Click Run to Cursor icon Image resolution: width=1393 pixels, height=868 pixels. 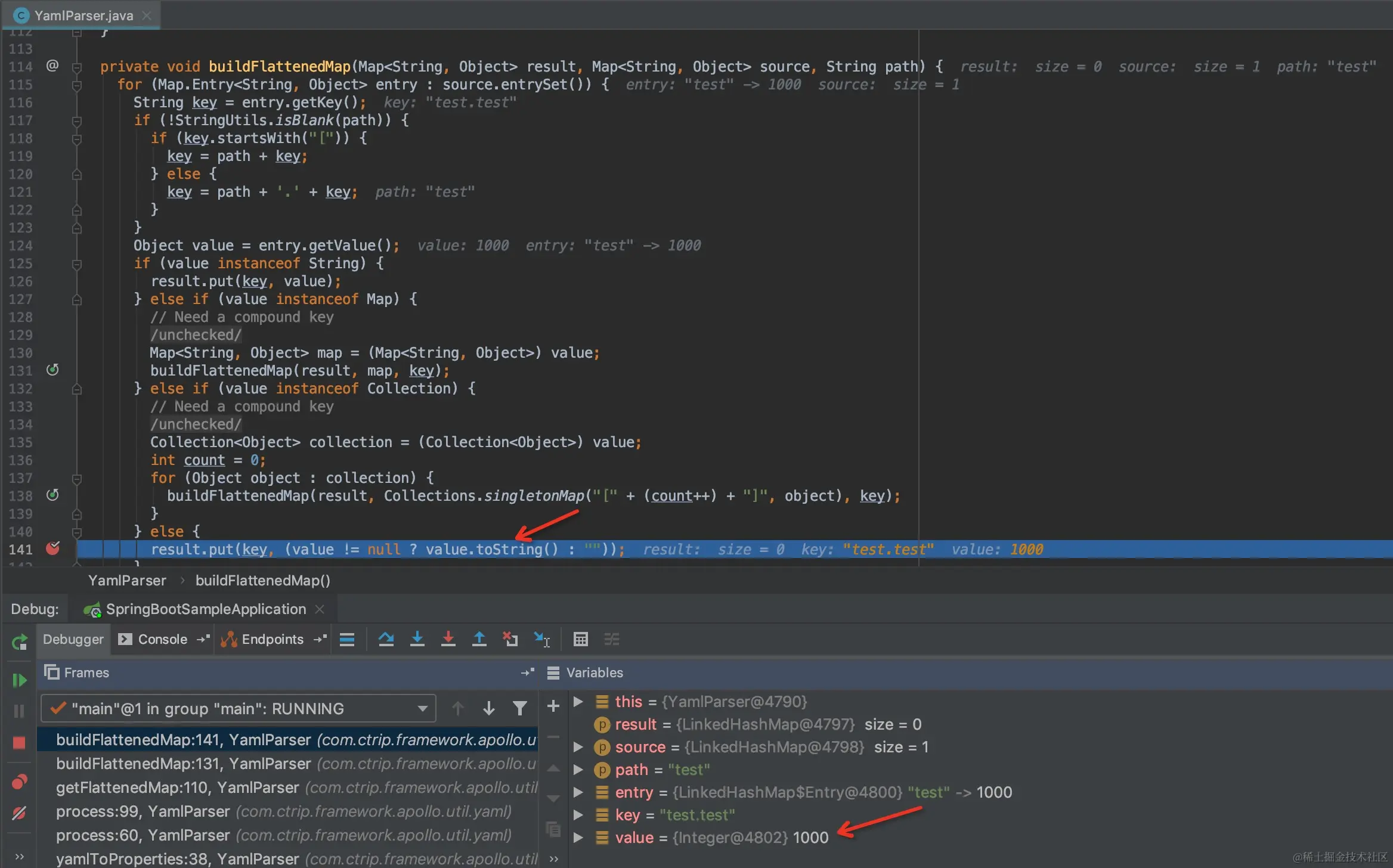pyautogui.click(x=541, y=639)
